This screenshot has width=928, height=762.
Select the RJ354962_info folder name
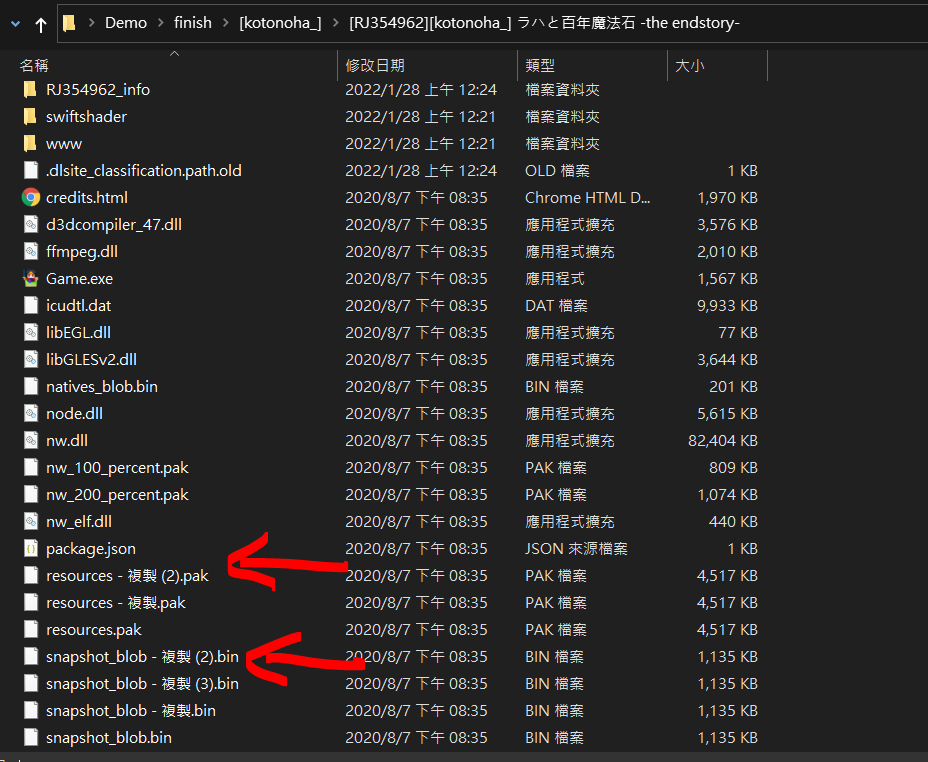pos(98,89)
